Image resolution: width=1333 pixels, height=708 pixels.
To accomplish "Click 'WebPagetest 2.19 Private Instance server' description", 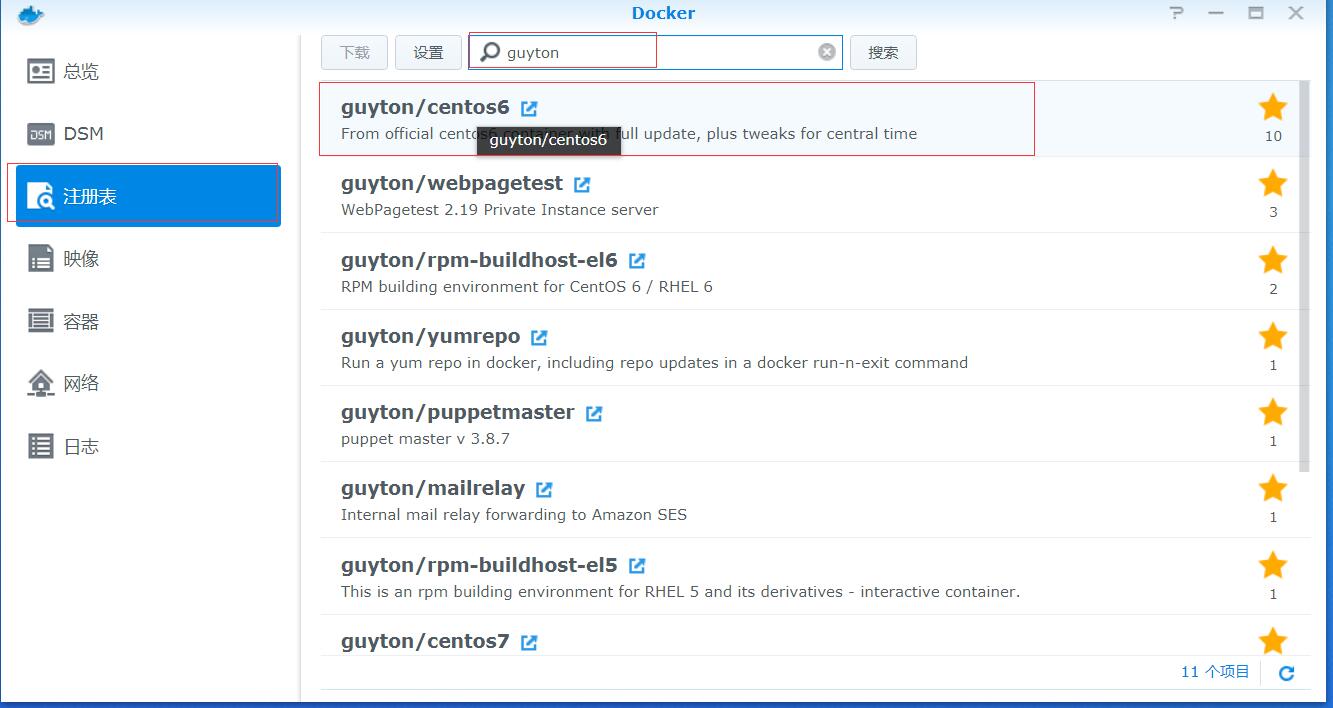I will [500, 210].
